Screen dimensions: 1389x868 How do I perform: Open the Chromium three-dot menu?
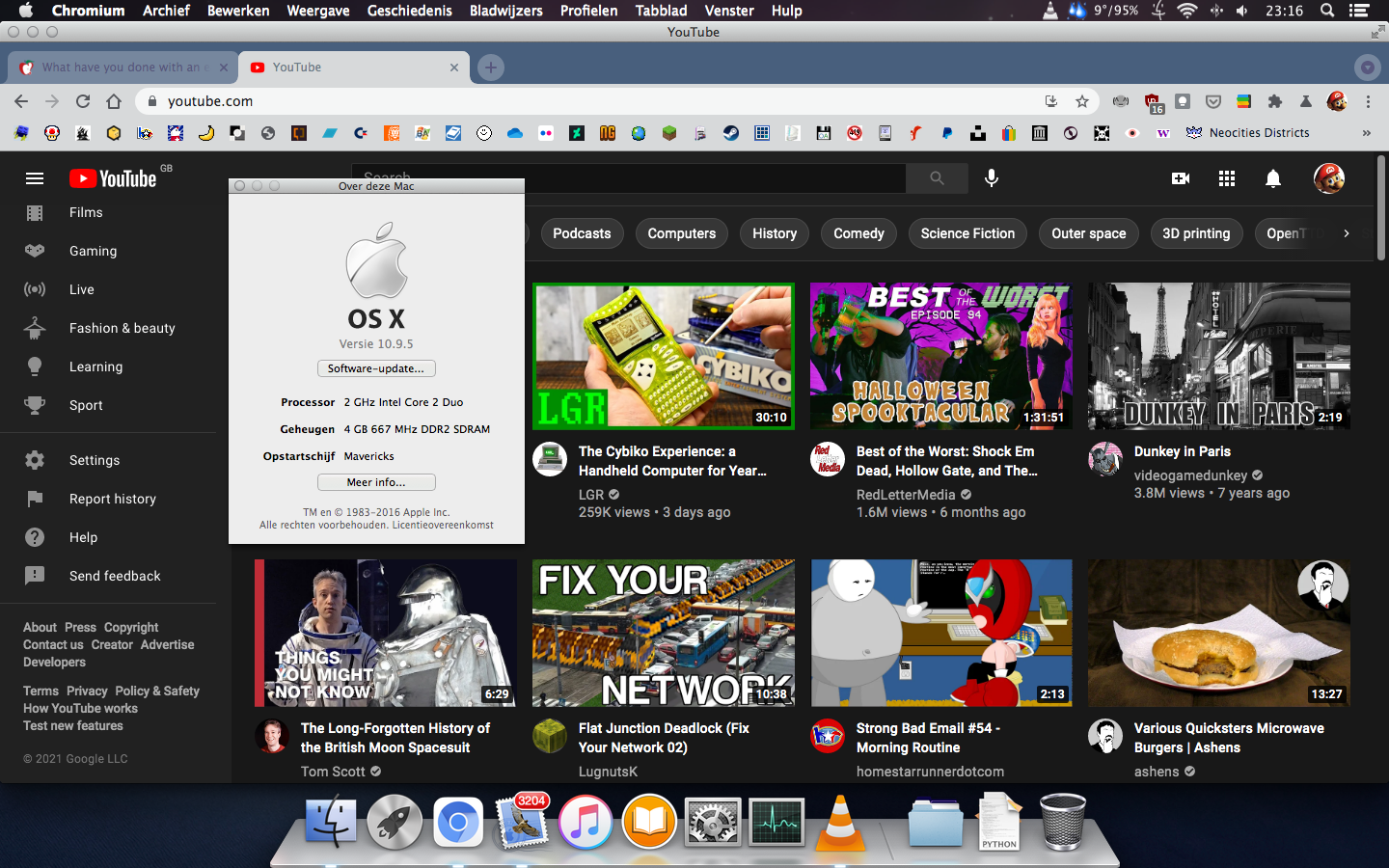click(1368, 101)
